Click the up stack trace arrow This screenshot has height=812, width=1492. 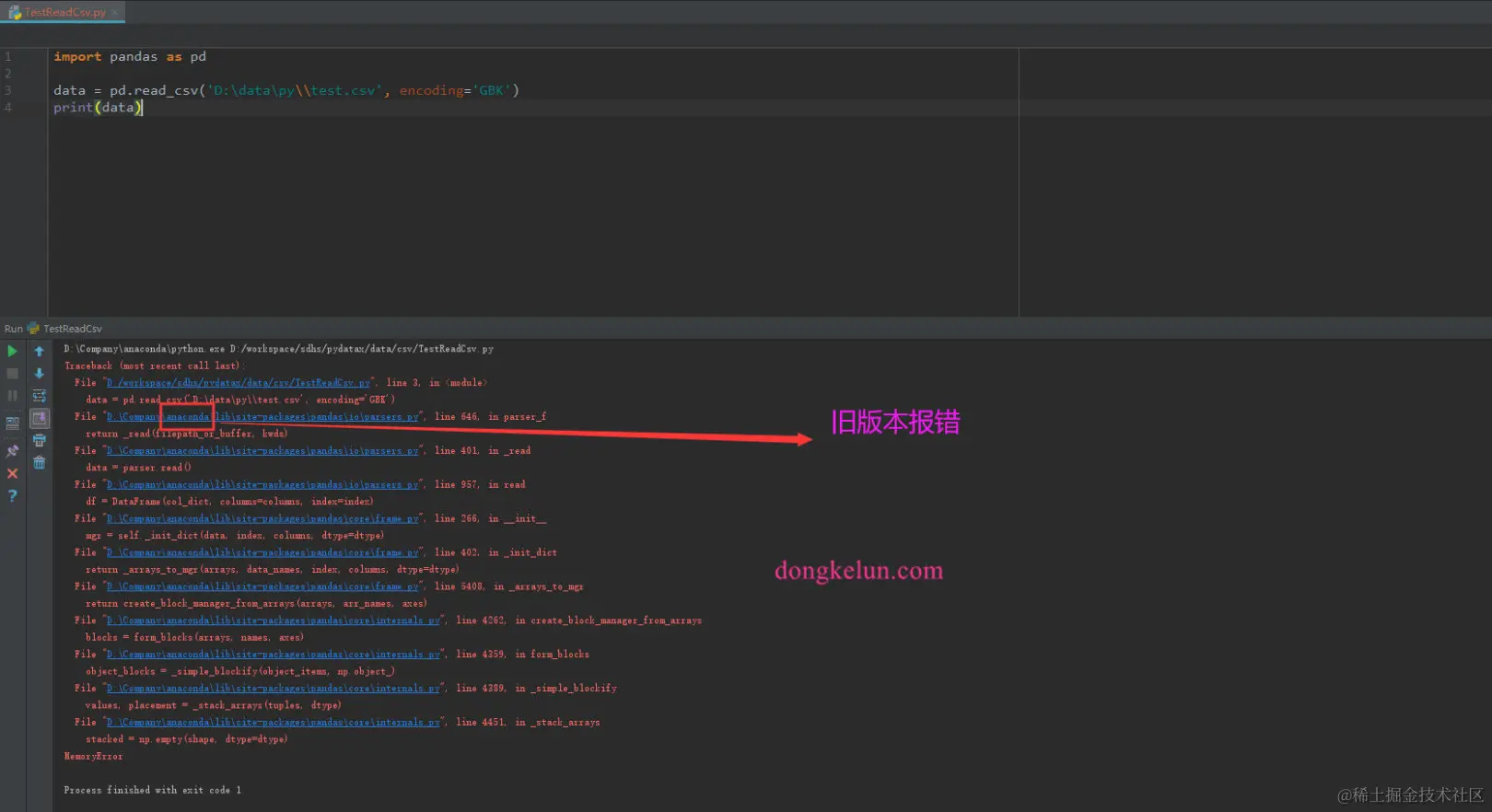39,351
